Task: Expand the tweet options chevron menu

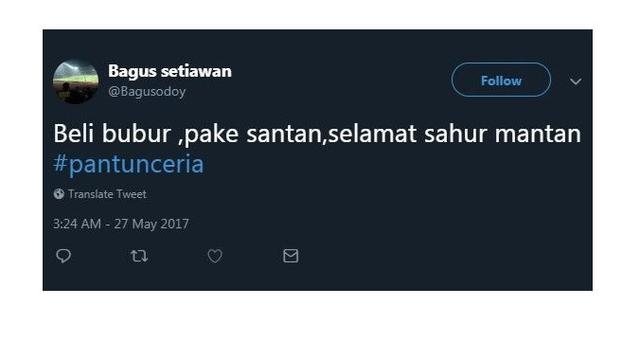Action: click(x=576, y=81)
